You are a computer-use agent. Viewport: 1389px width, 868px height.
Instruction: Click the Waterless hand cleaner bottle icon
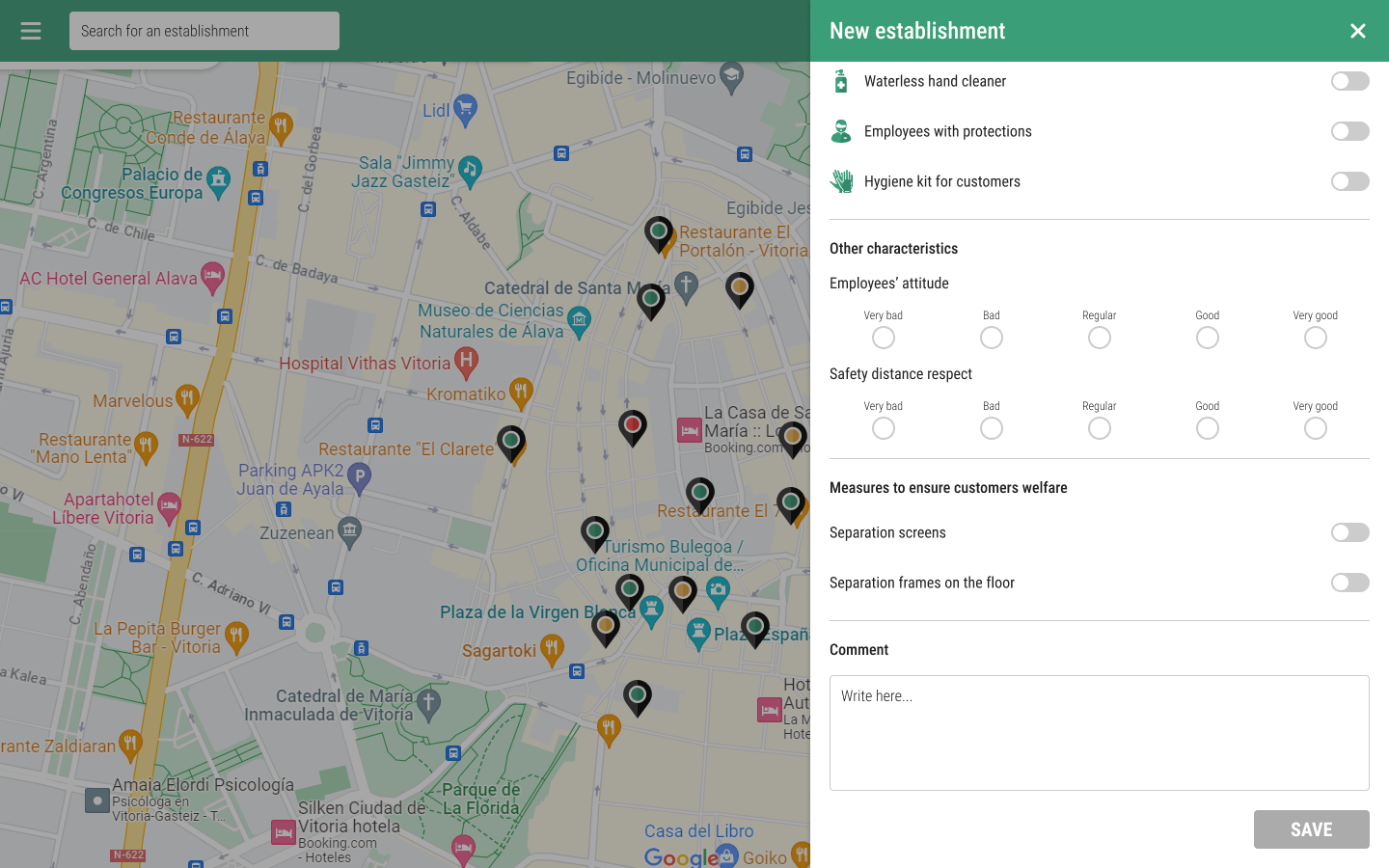(841, 81)
